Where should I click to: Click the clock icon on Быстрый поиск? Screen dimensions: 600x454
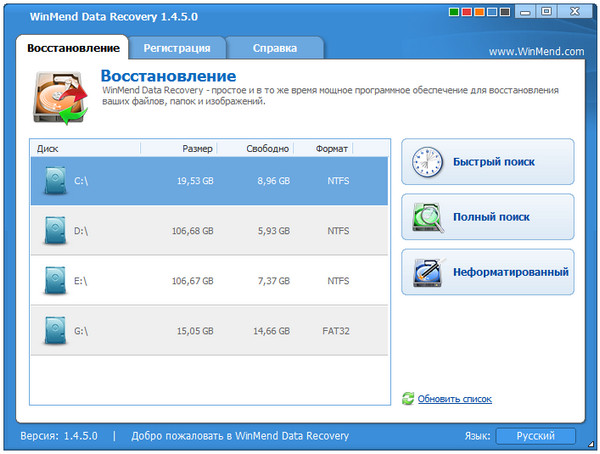427,162
